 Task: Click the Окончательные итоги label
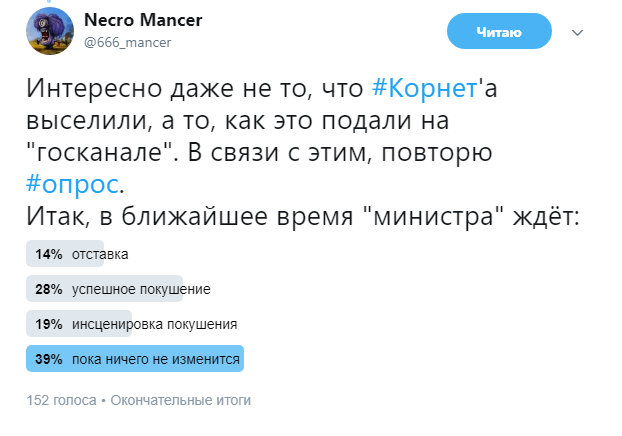pos(180,400)
